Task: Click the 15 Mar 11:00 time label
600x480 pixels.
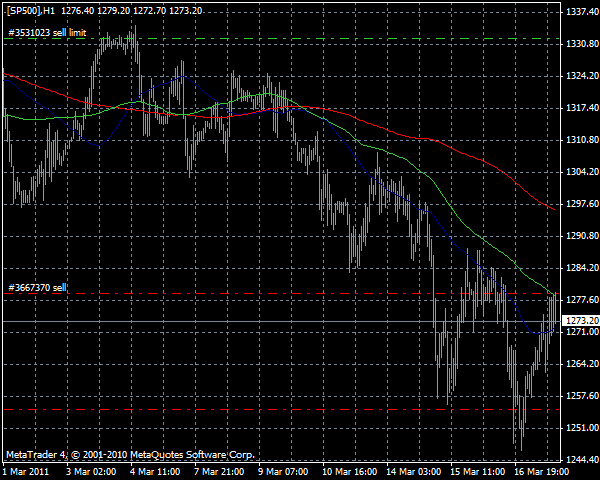Action: [x=477, y=472]
